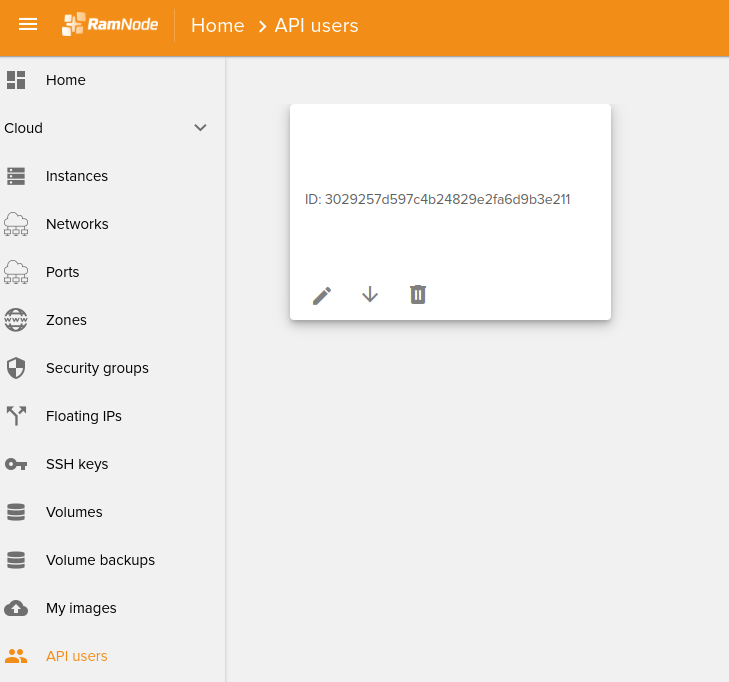The image size is (729, 682).
Task: Open the Zones page
Action: [66, 320]
